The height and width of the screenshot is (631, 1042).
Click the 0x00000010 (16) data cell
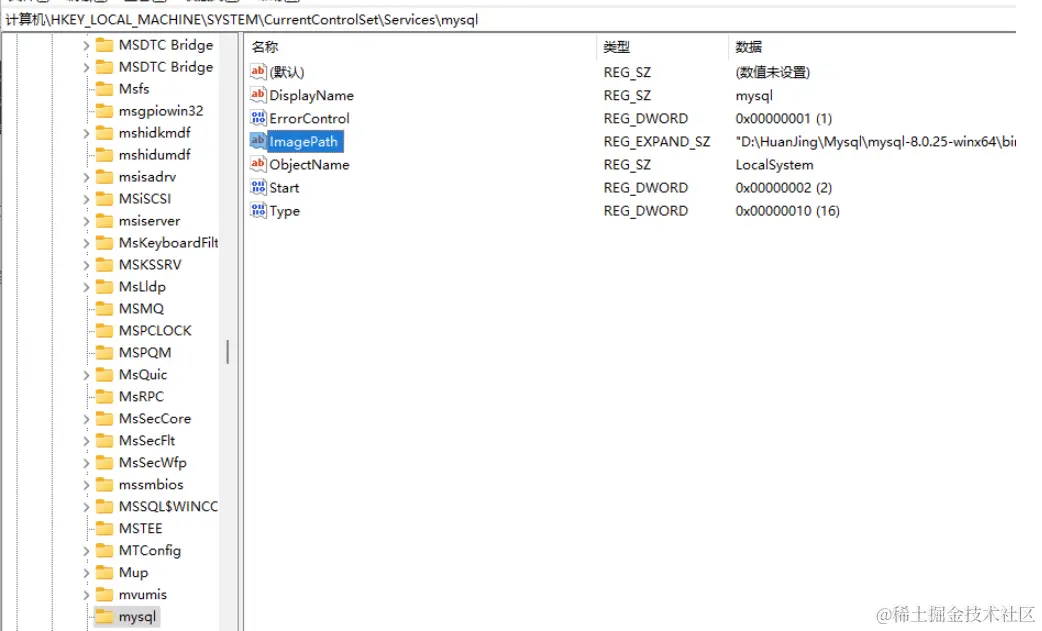click(787, 211)
